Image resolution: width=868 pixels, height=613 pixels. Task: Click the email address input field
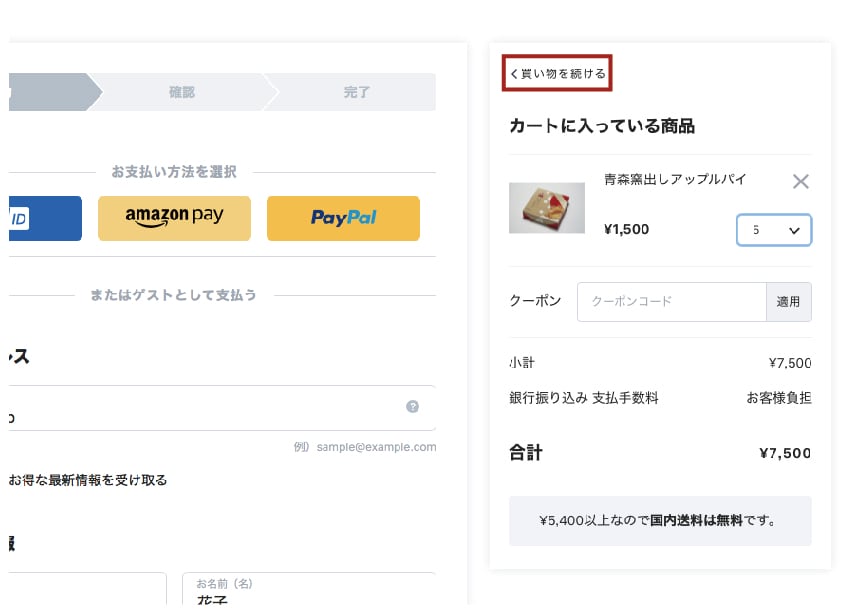coord(221,408)
